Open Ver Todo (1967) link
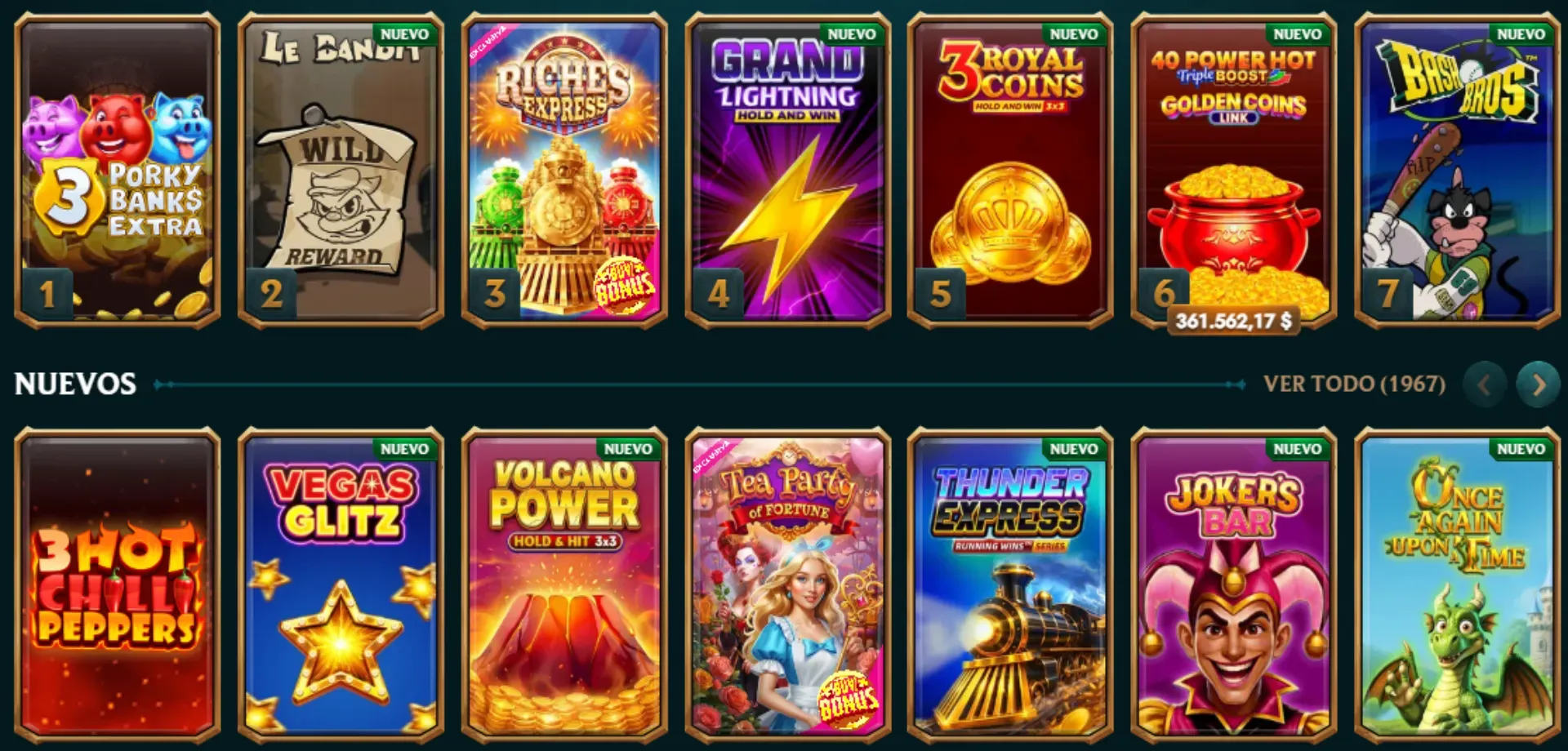This screenshot has height=751, width=1568. pos(1354,384)
